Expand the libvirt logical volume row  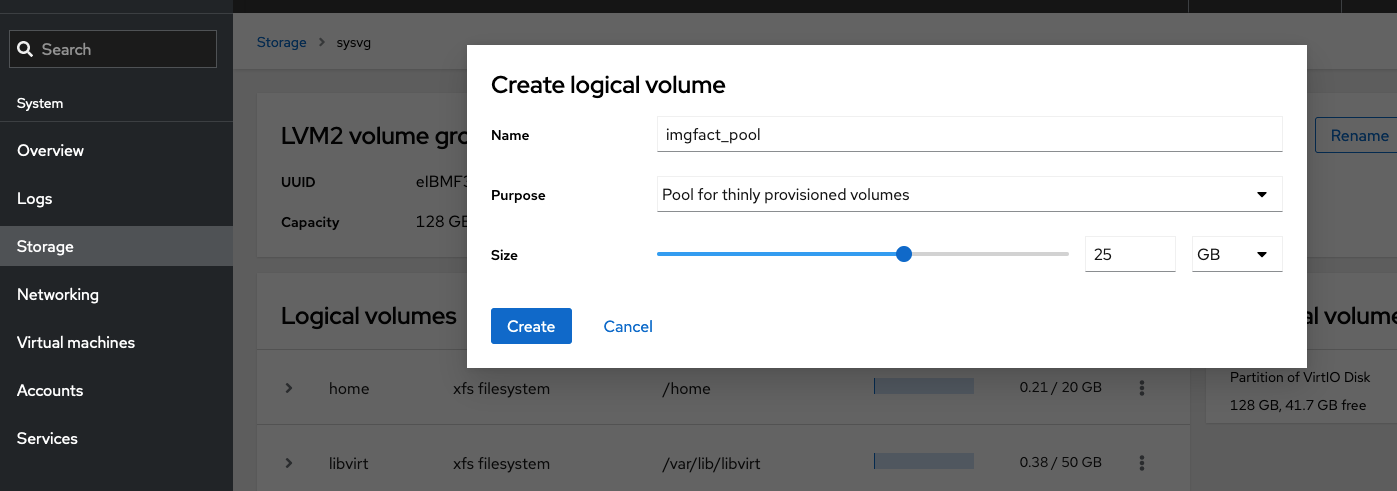(x=289, y=463)
